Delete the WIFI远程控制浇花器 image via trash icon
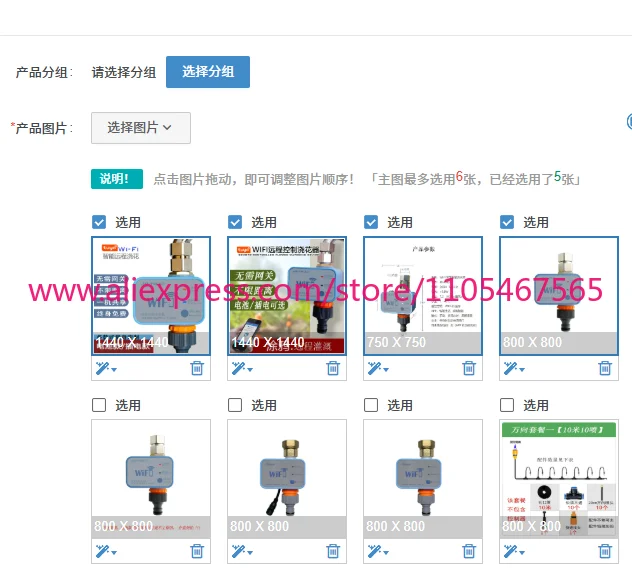Viewport: 632px width, 576px height. (333, 368)
